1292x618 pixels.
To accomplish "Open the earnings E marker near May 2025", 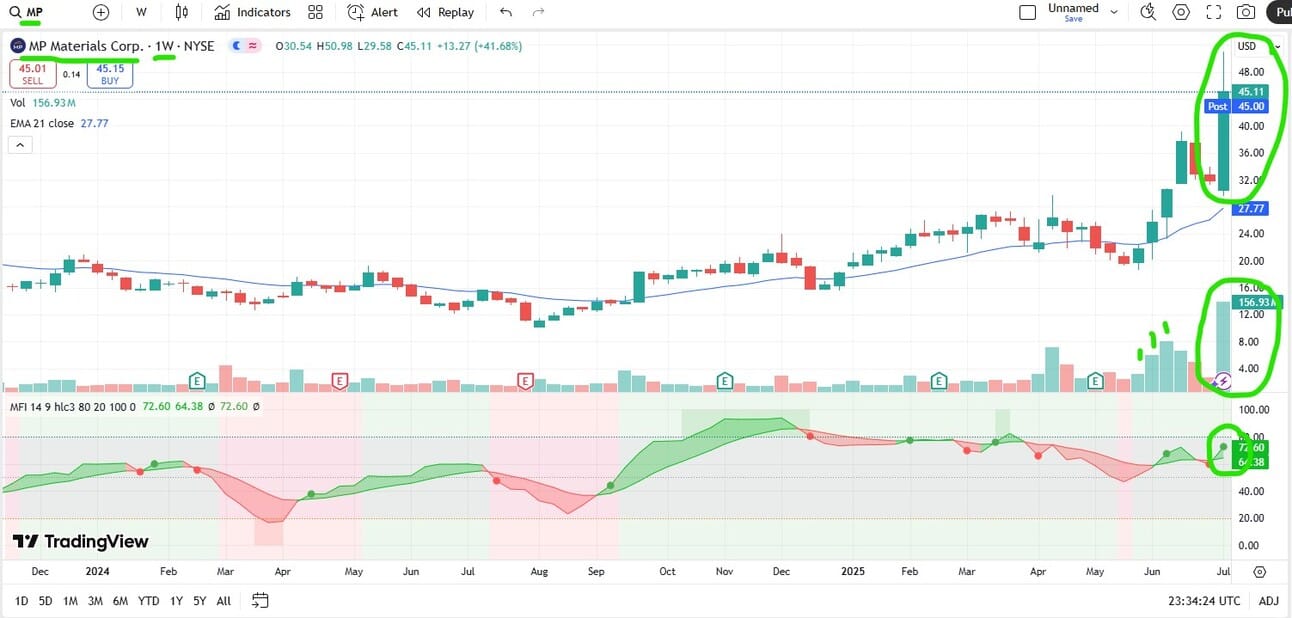I will (x=1095, y=380).
